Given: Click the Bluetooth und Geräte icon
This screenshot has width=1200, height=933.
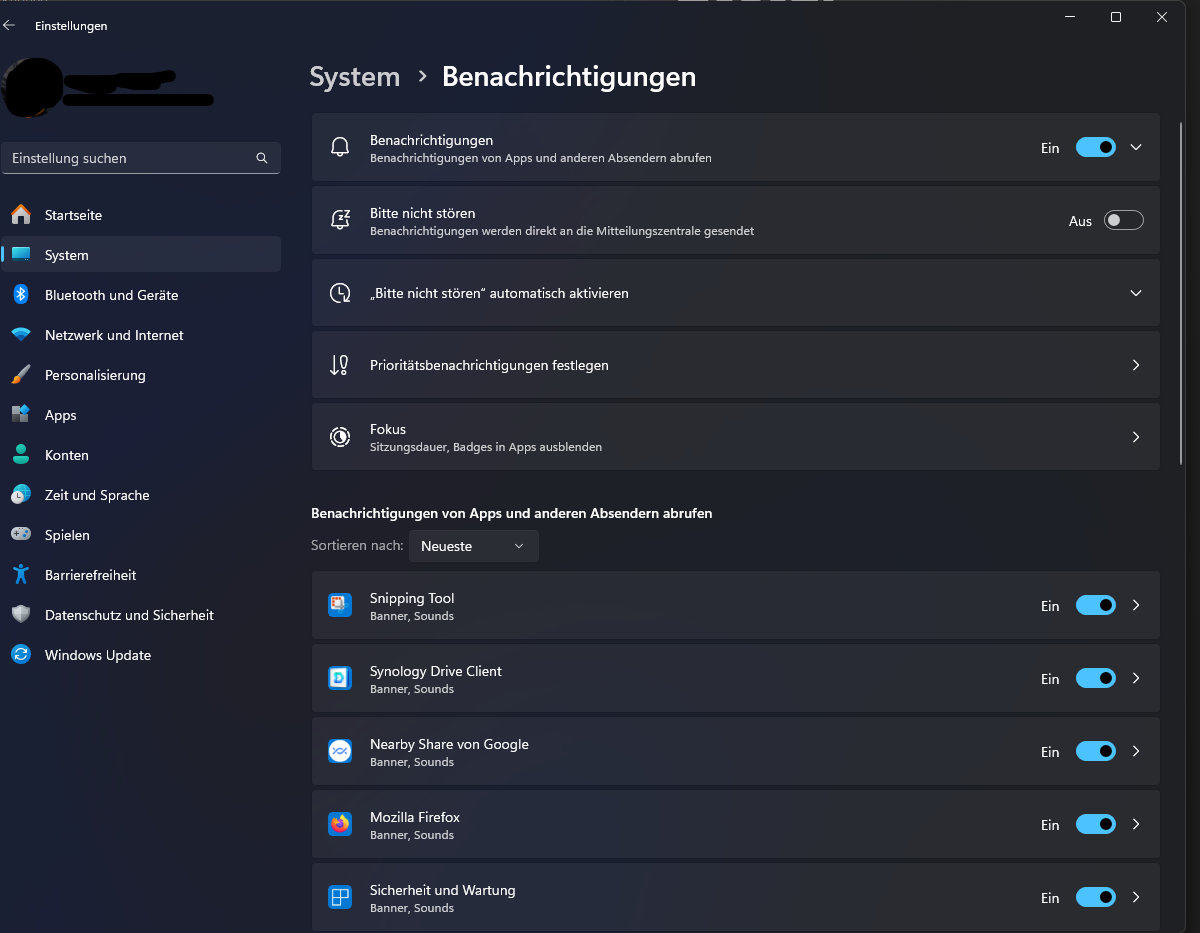Looking at the screenshot, I should click(x=21, y=295).
